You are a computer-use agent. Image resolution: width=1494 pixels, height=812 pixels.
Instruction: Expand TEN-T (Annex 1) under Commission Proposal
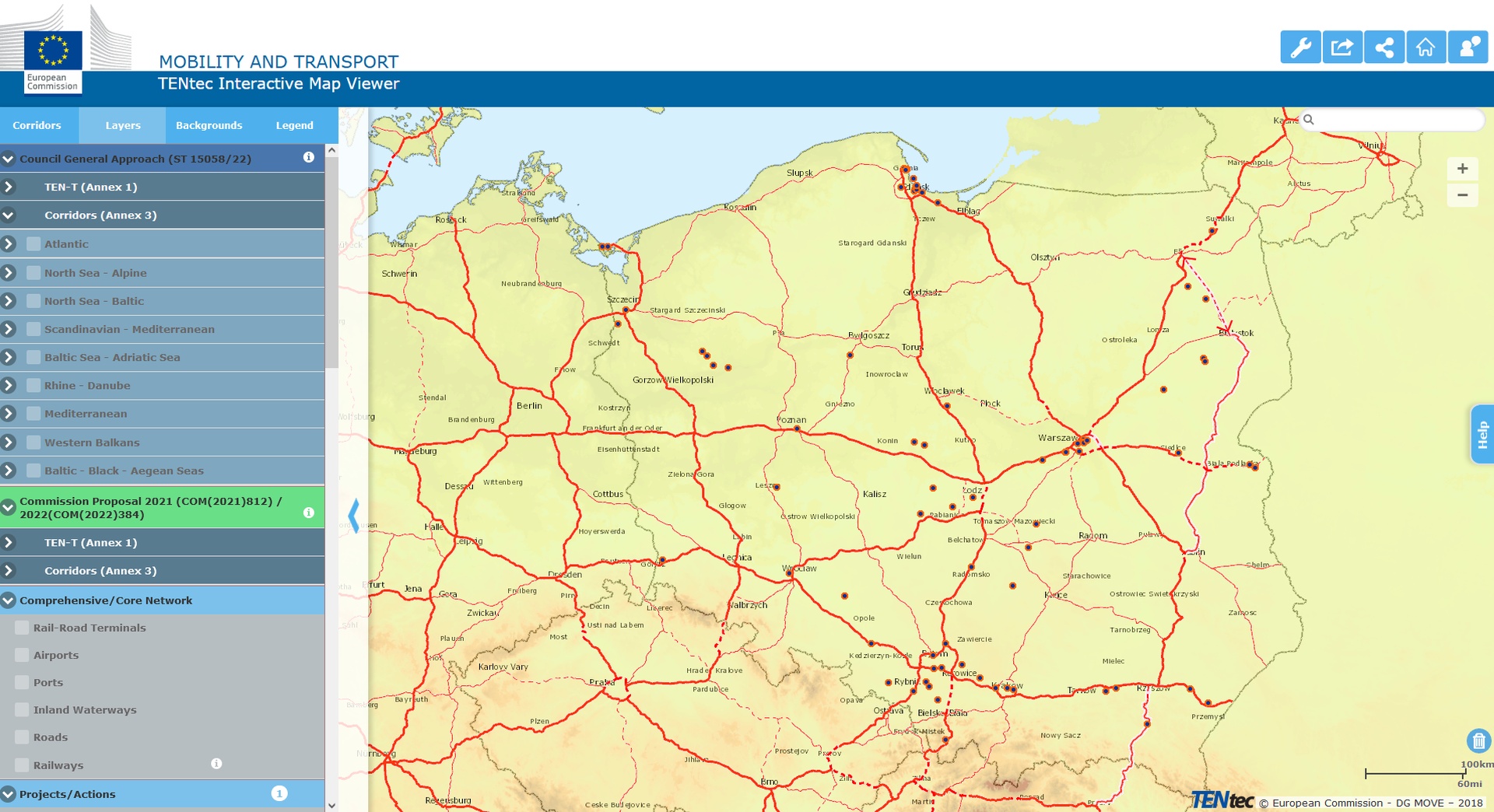[9, 542]
